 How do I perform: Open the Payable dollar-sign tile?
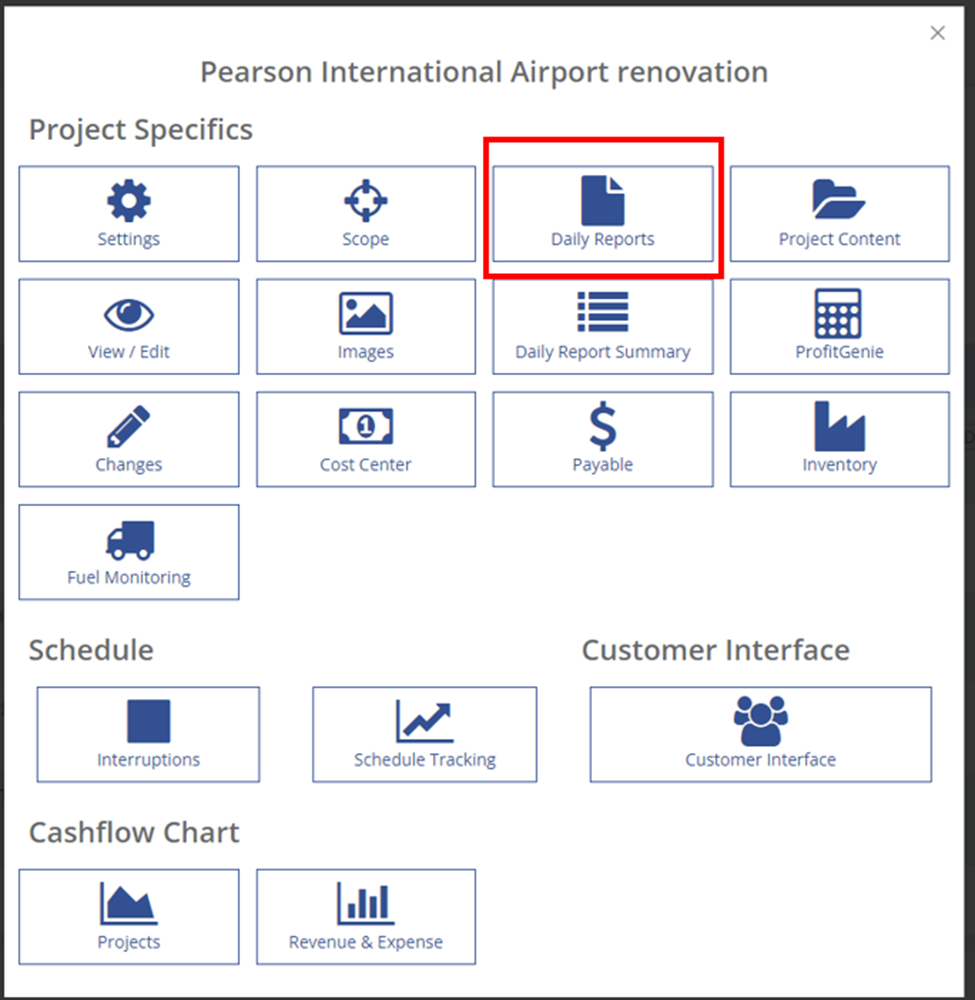603,439
